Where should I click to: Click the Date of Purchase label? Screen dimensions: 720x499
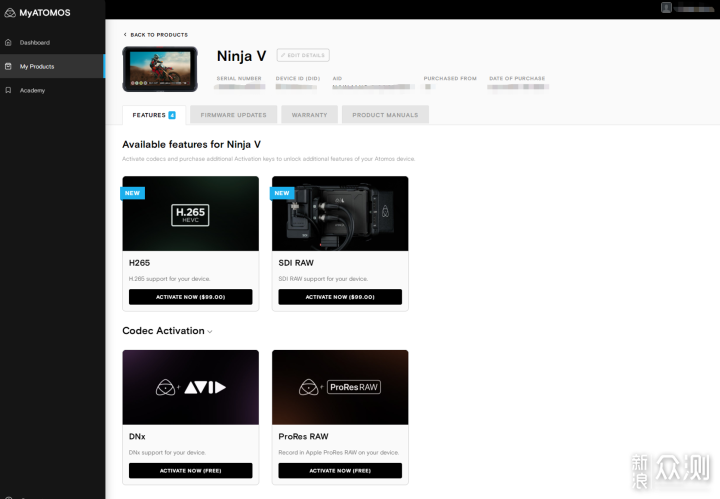click(x=517, y=78)
